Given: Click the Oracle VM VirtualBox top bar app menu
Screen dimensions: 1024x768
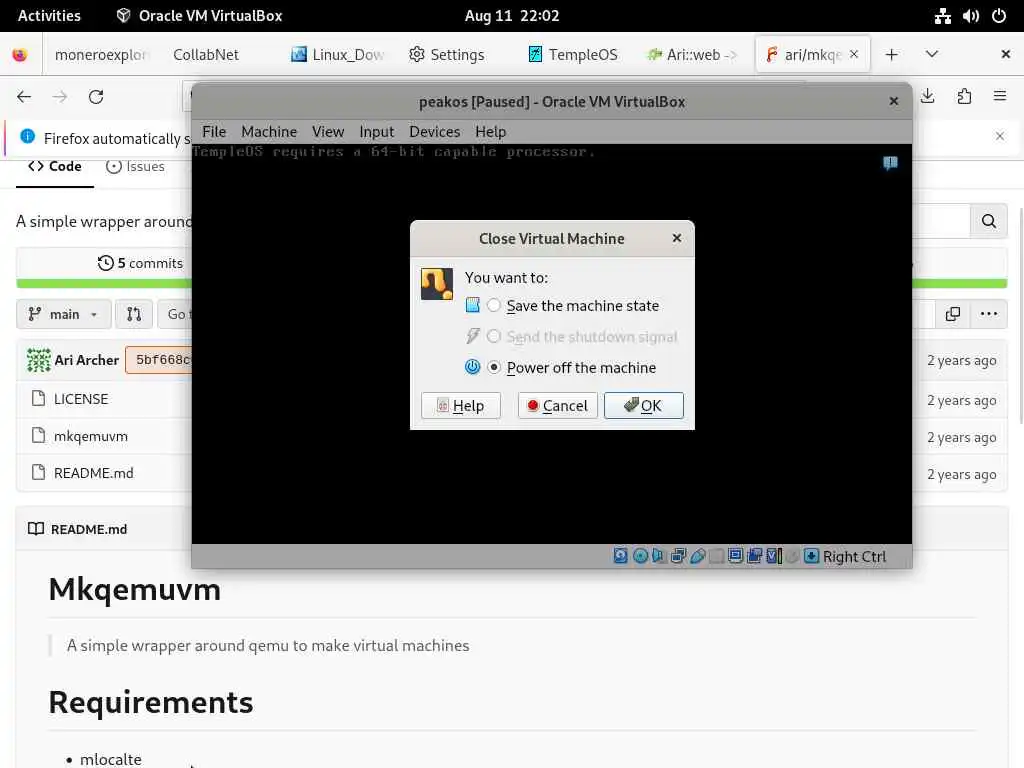Looking at the screenshot, I should (x=199, y=16).
